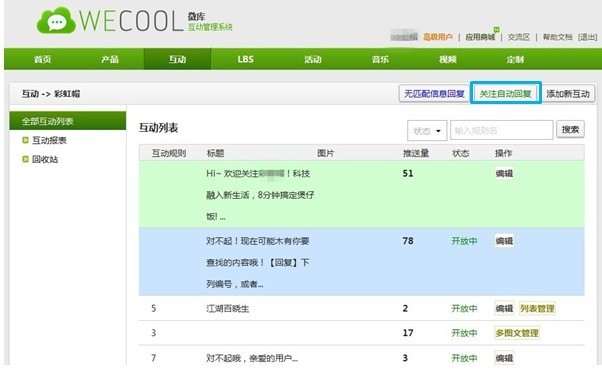Image resolution: width=602 pixels, height=369 pixels.
Task: Open the 音乐 navigation tab
Action: (380, 59)
